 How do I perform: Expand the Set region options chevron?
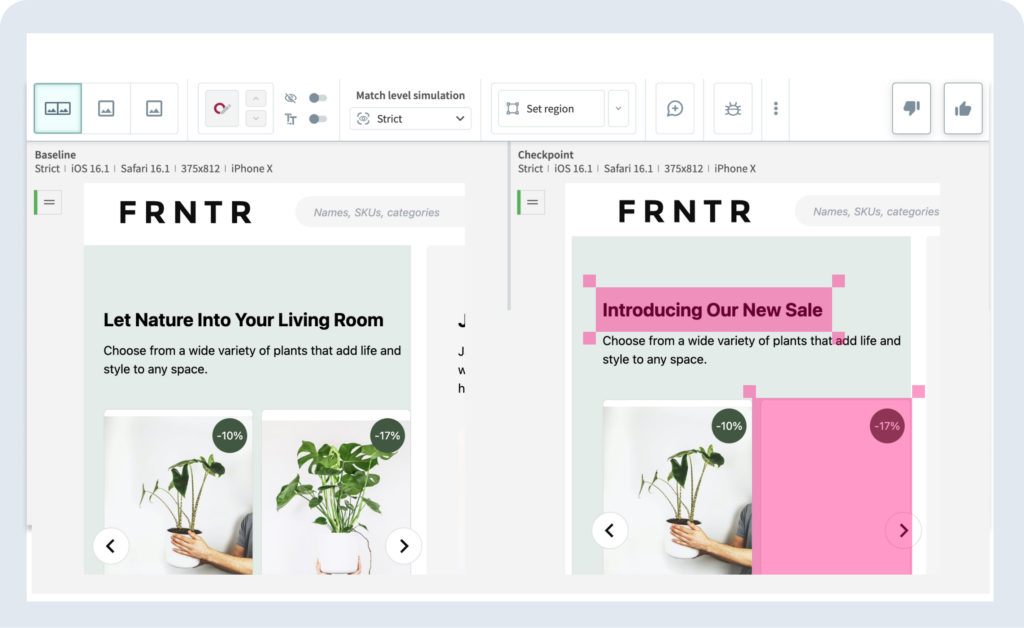[x=620, y=108]
